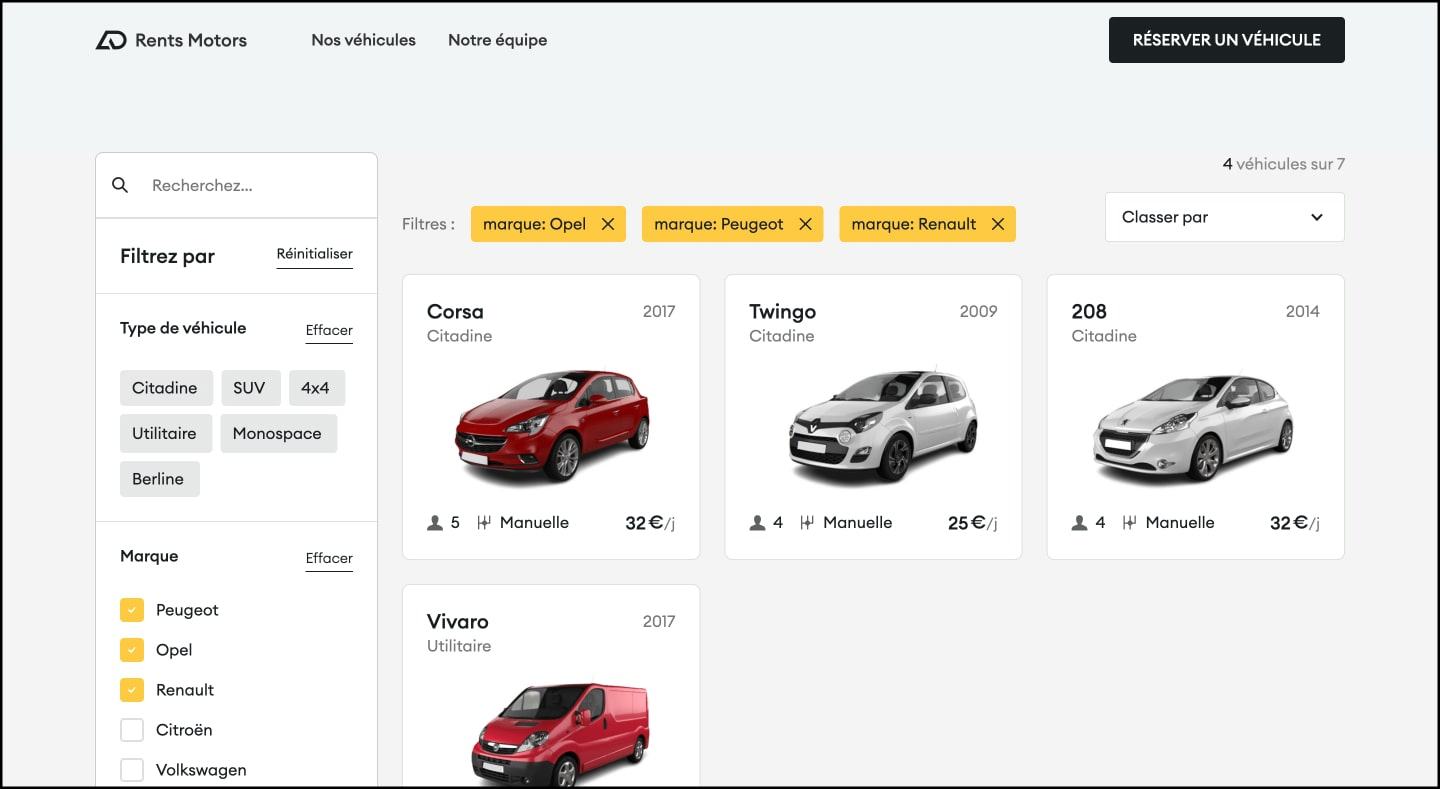
Task: Click the 2014 year on 208 card
Action: [1302, 311]
